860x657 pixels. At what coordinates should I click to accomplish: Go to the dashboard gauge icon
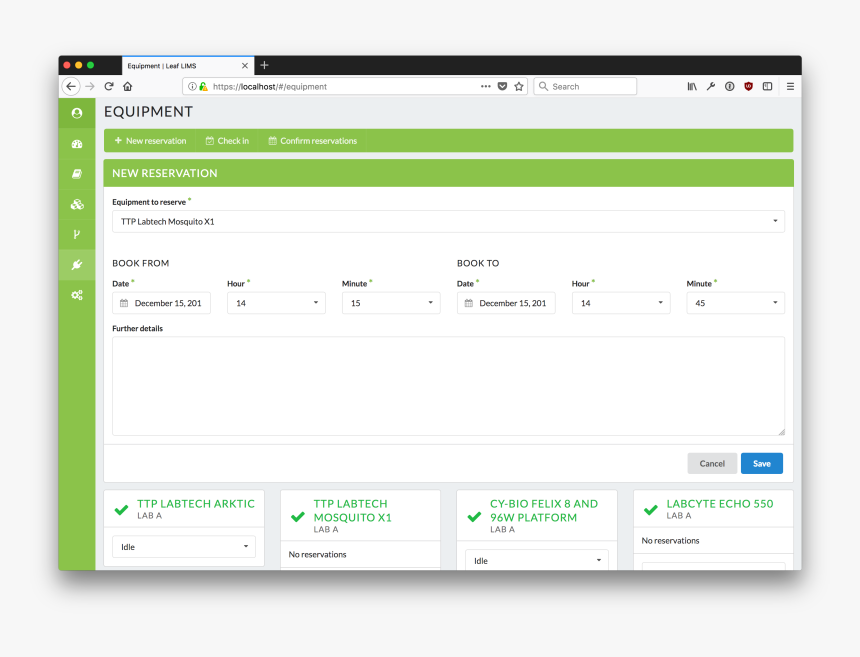coord(77,144)
